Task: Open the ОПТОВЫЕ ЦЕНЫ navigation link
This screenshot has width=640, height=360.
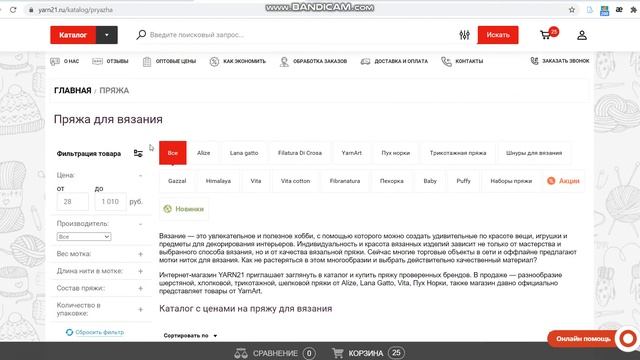Action: pyautogui.click(x=176, y=61)
